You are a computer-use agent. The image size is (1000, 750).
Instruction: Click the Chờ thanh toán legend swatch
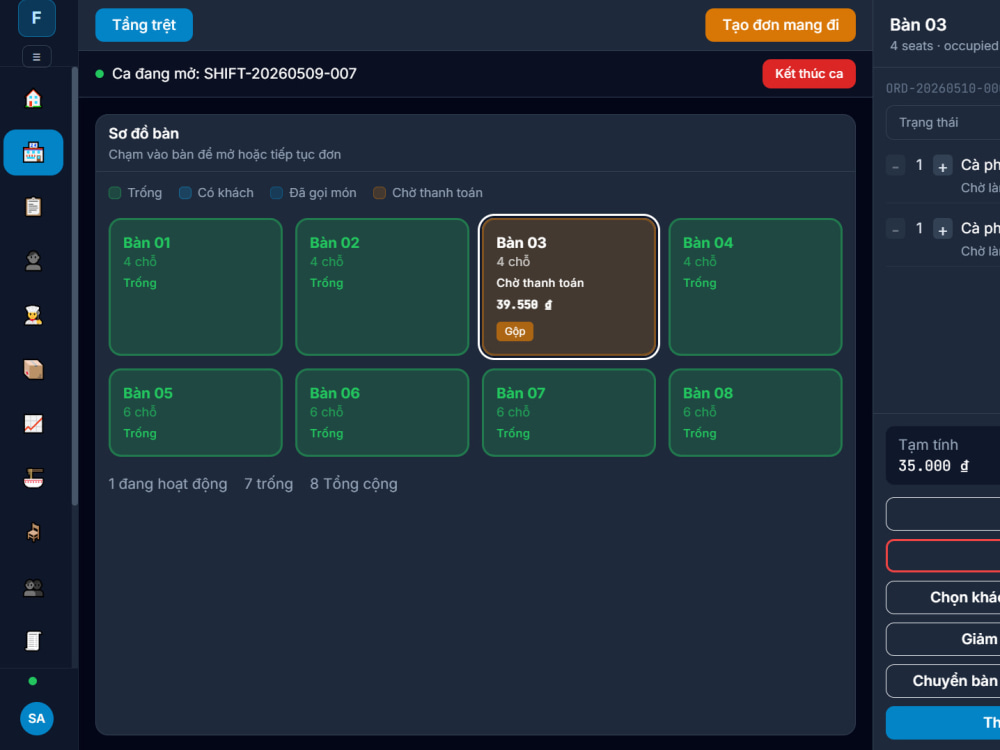click(x=379, y=193)
